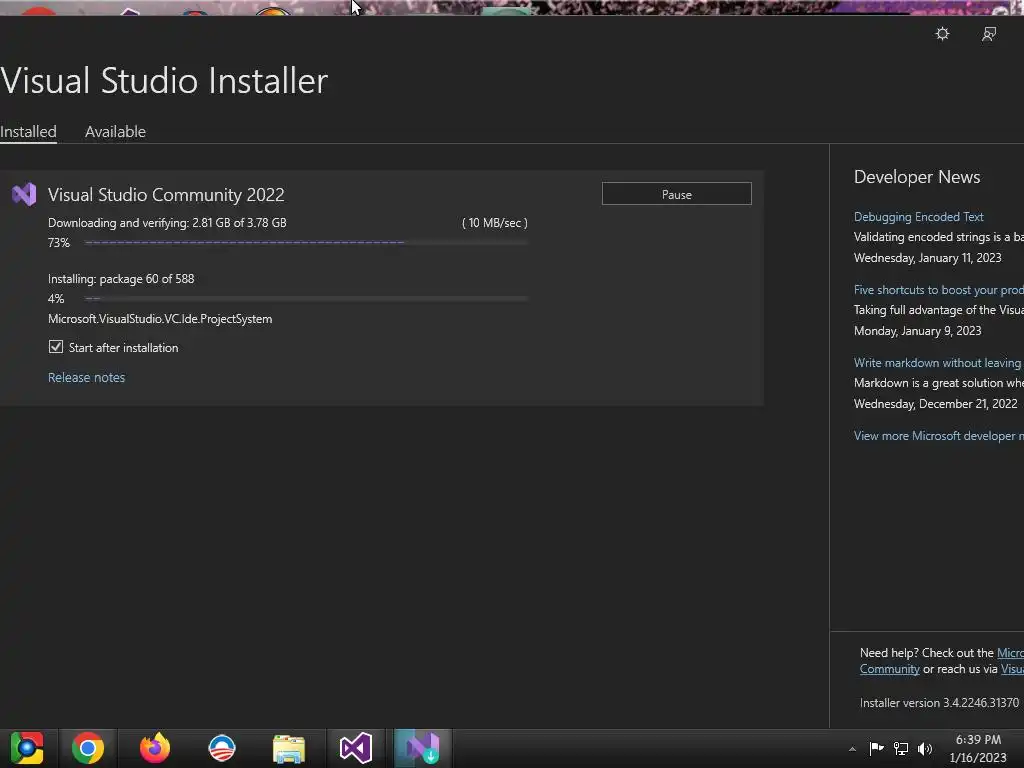1024x768 pixels.
Task: Open the installer theme settings sun icon
Action: 942,33
